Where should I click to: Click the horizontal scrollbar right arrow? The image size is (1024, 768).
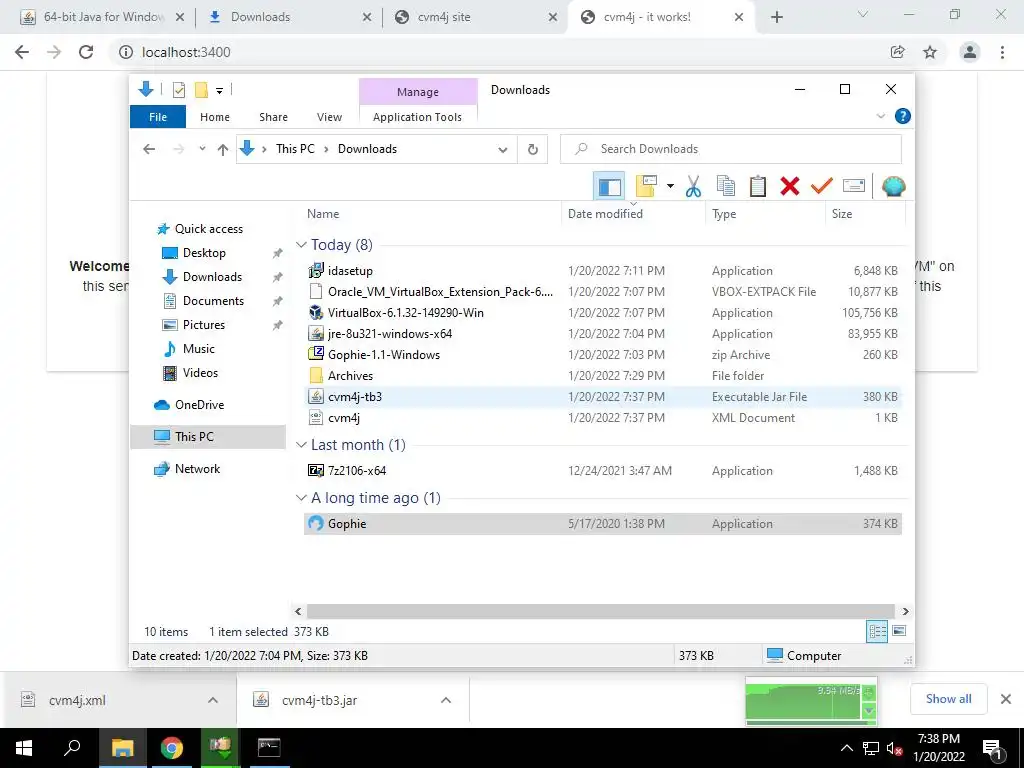coord(905,611)
